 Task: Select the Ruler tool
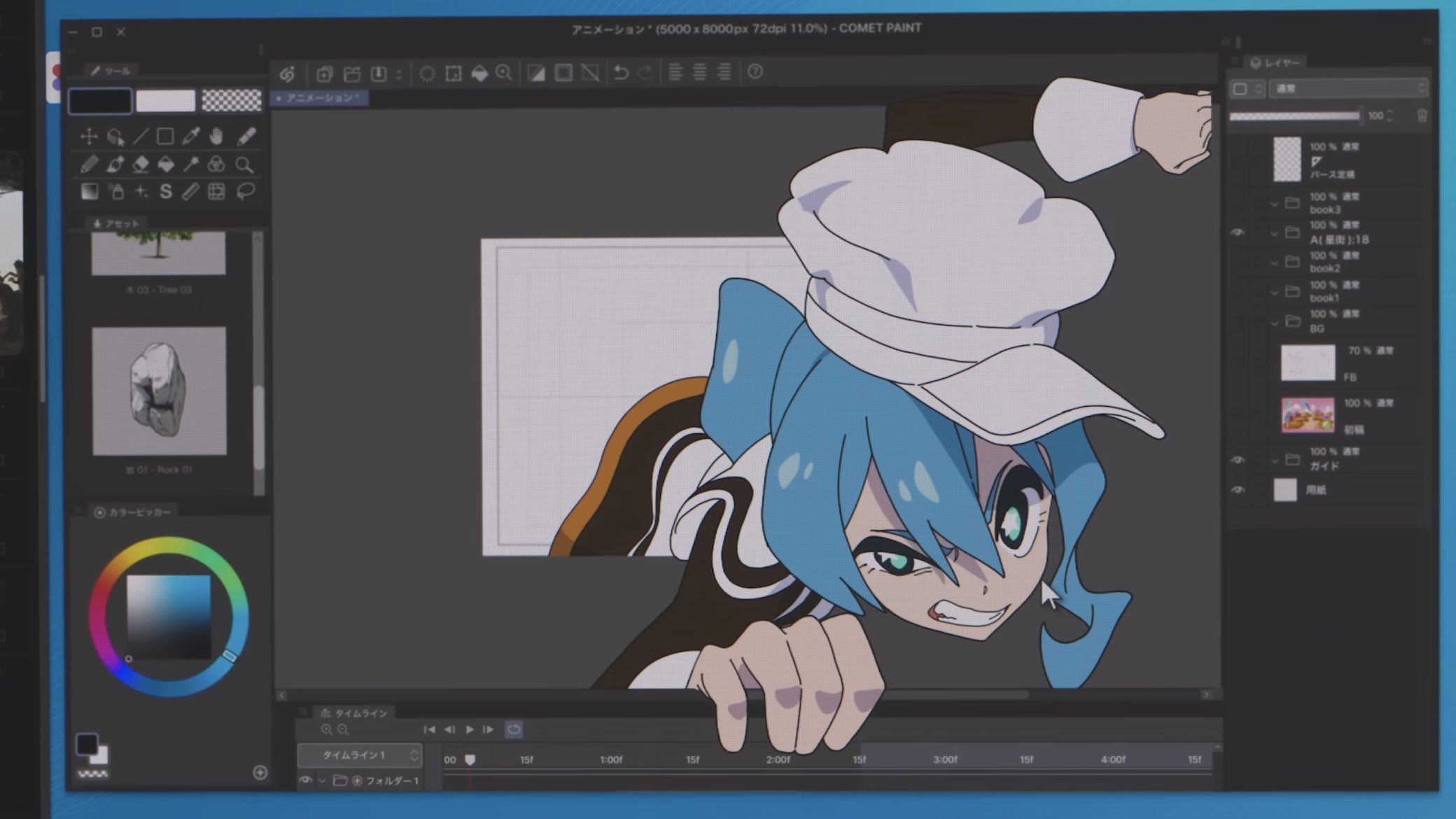click(x=190, y=191)
